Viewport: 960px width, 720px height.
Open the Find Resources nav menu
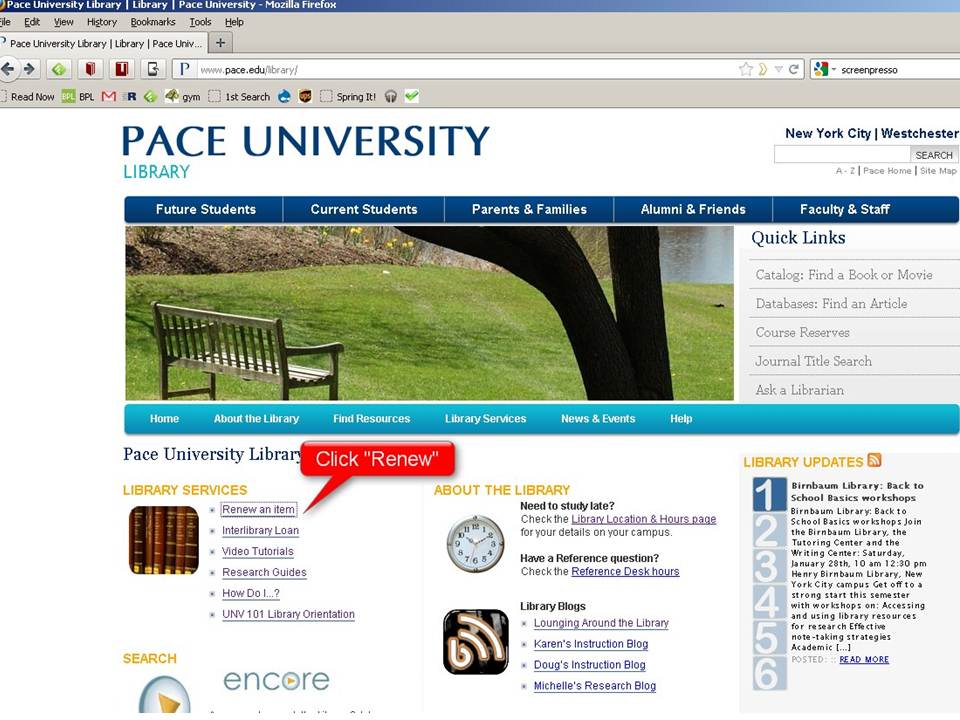click(371, 419)
